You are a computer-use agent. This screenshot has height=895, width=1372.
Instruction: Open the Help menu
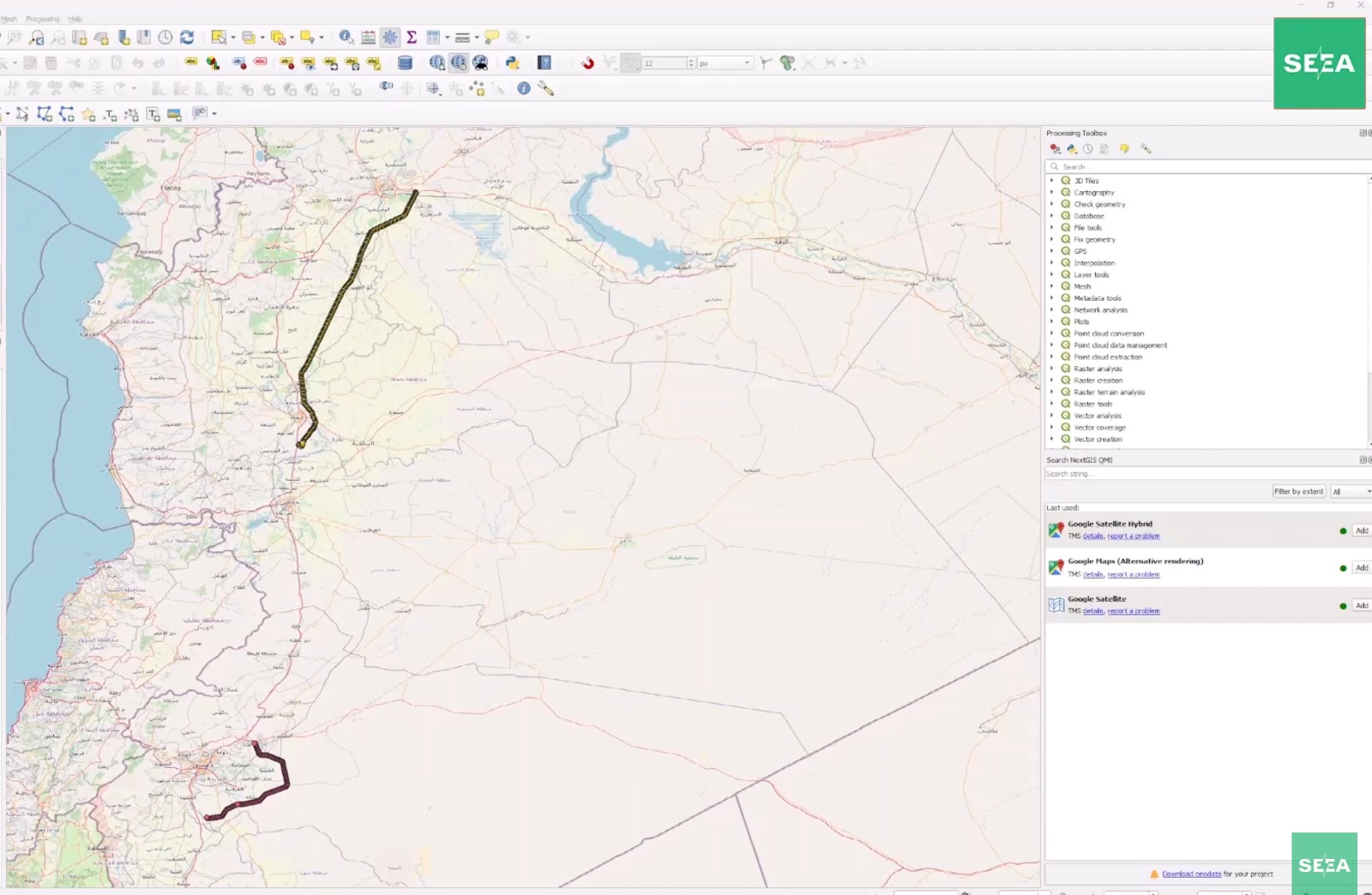75,18
